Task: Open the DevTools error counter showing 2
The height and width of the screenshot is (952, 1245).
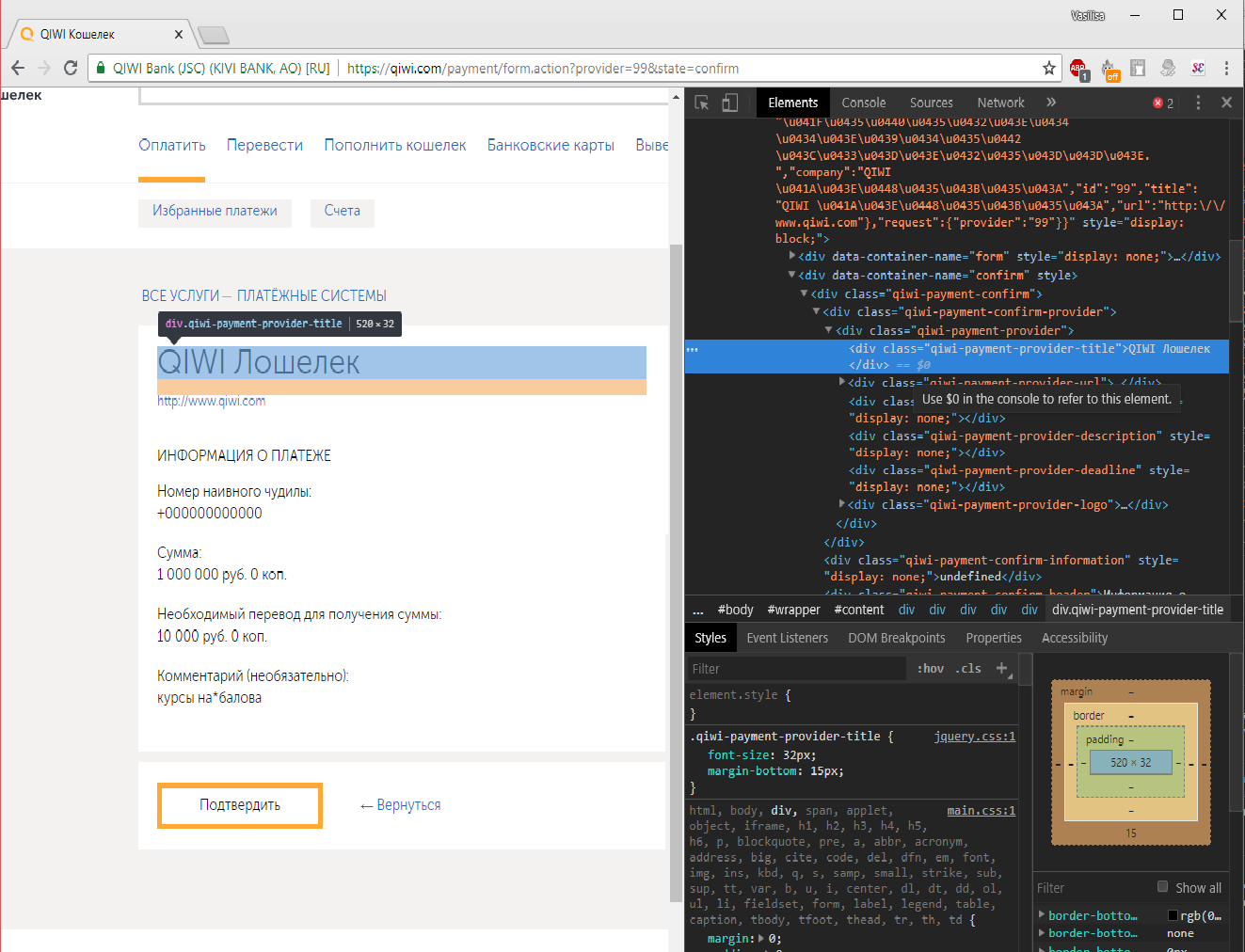Action: (x=1163, y=103)
